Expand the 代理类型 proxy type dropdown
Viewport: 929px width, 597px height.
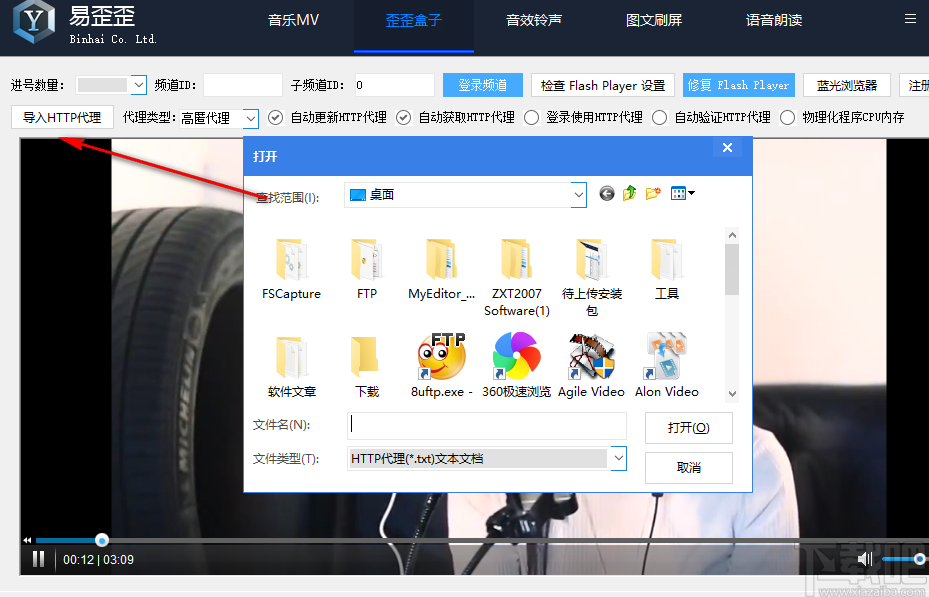249,118
